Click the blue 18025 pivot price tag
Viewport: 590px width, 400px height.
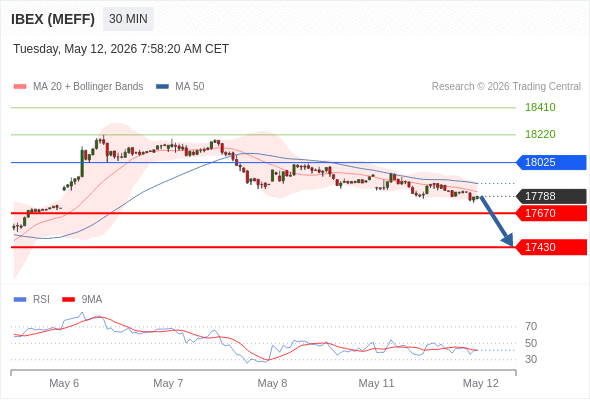coord(551,163)
